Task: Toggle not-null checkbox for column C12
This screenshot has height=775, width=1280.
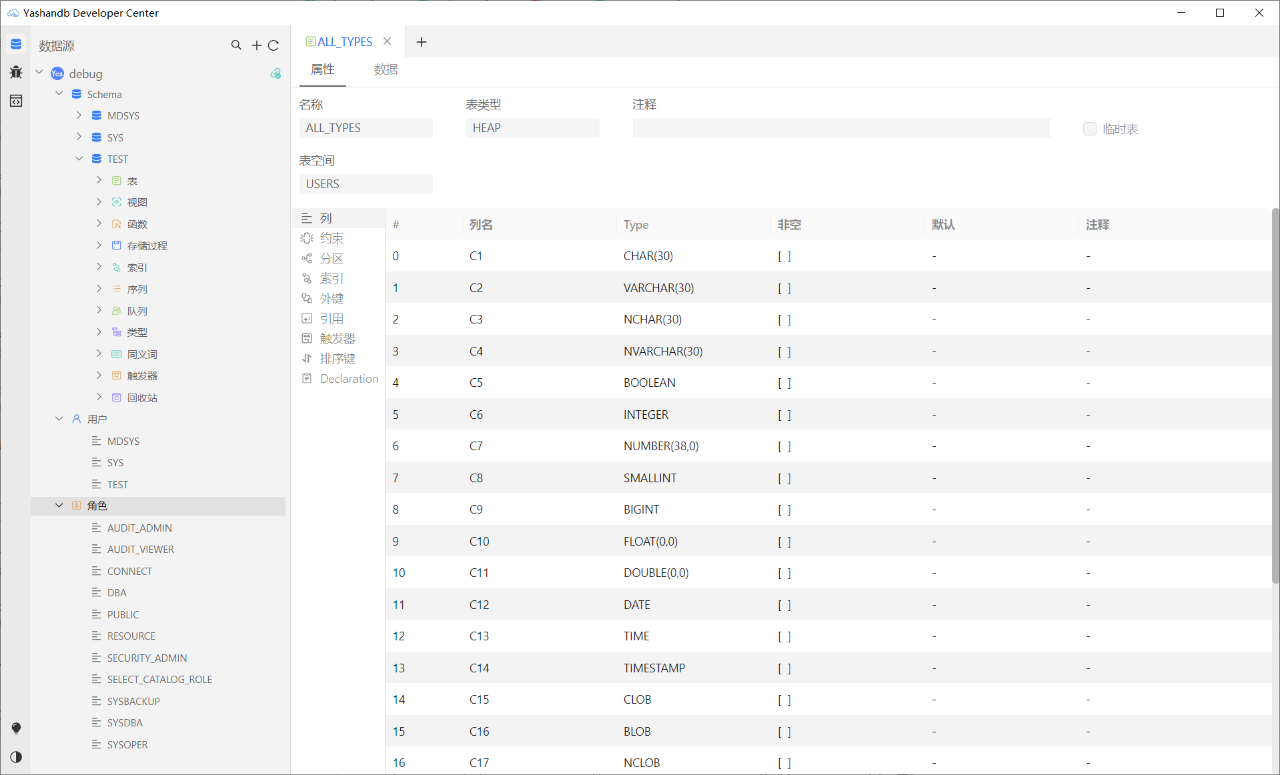Action: click(x=784, y=605)
